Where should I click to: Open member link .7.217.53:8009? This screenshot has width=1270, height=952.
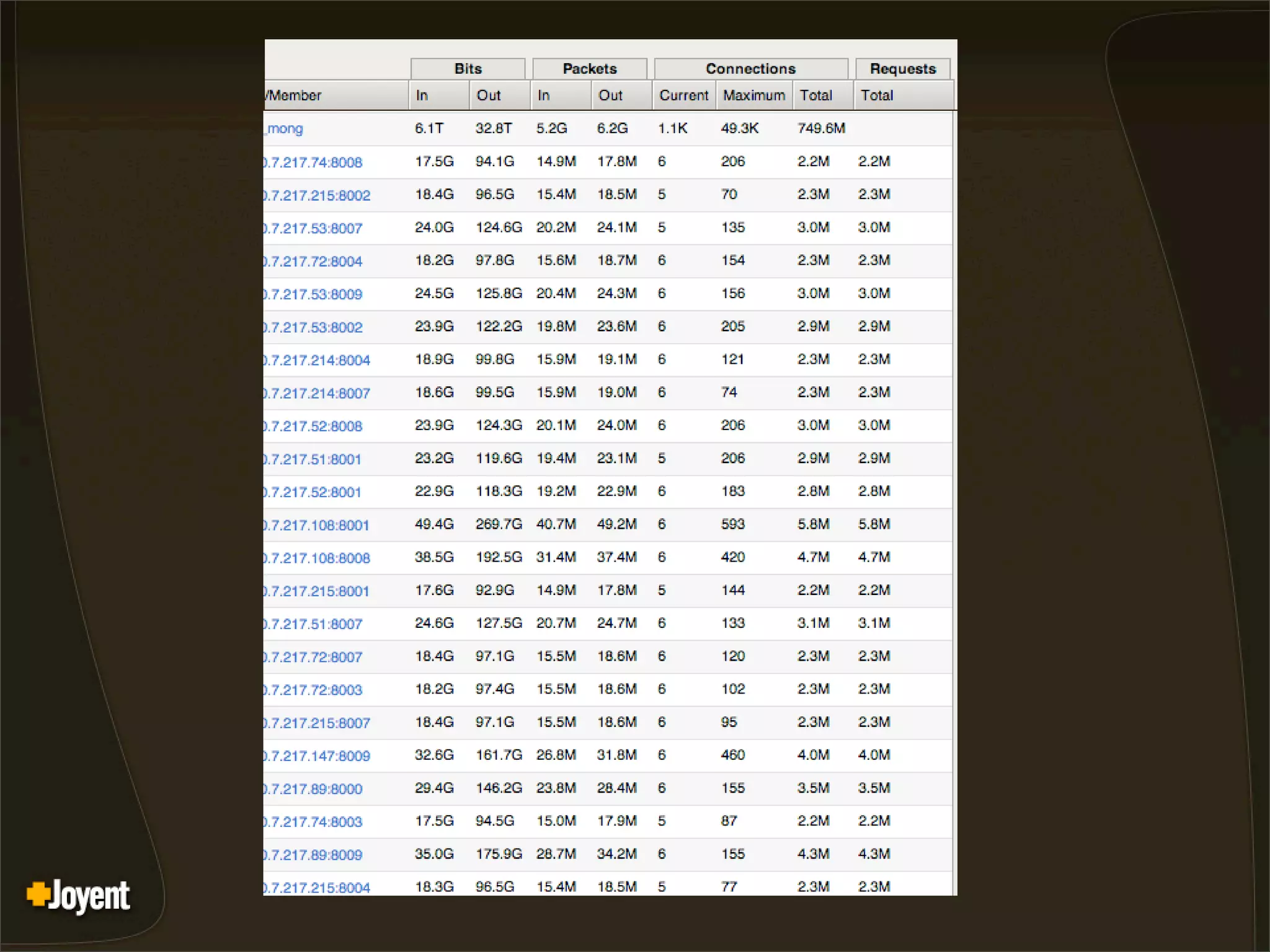click(313, 294)
